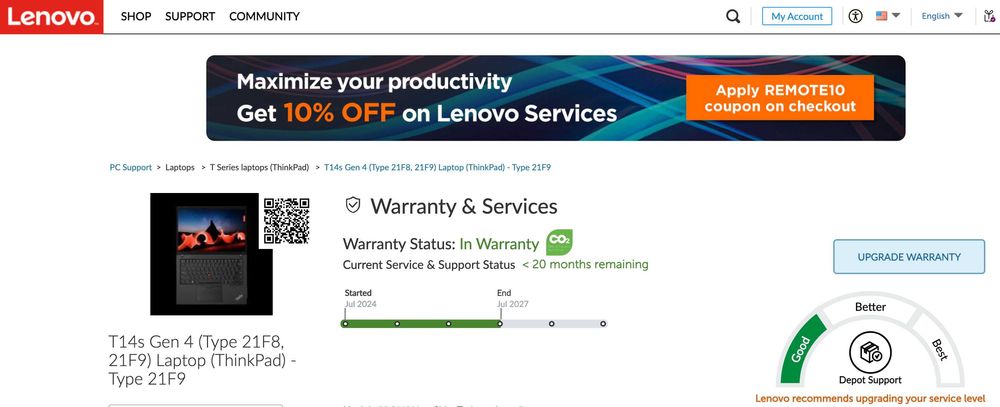Open the COMMUNITY menu
The width and height of the screenshot is (1000, 407).
click(x=264, y=16)
